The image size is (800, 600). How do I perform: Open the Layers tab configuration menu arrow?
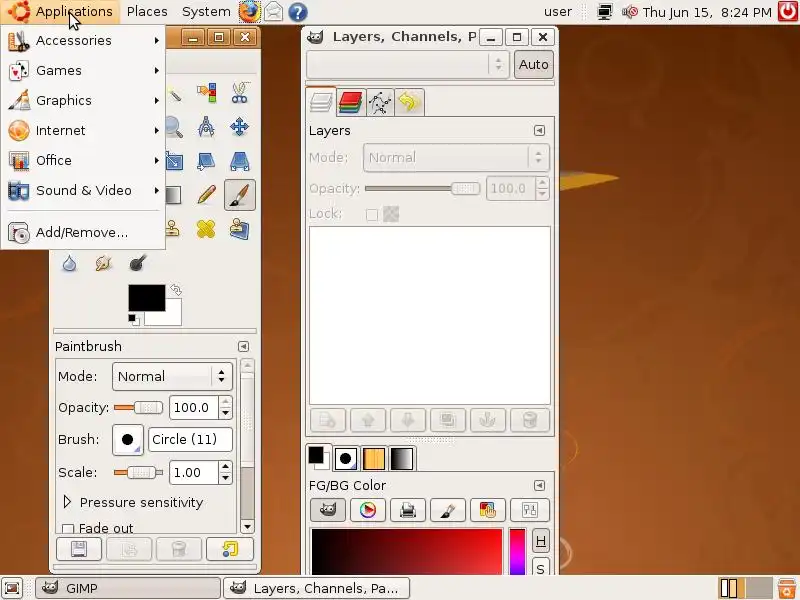click(x=539, y=131)
